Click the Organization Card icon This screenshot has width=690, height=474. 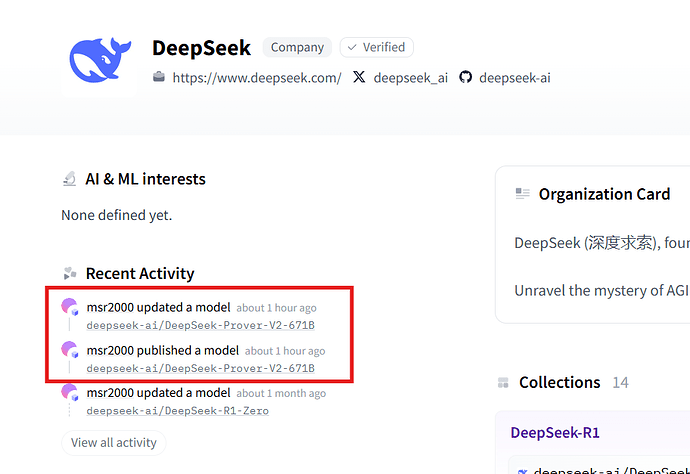tap(522, 194)
